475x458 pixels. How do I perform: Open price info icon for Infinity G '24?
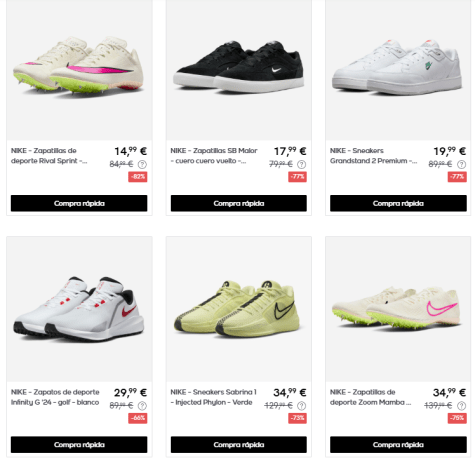[142, 406]
